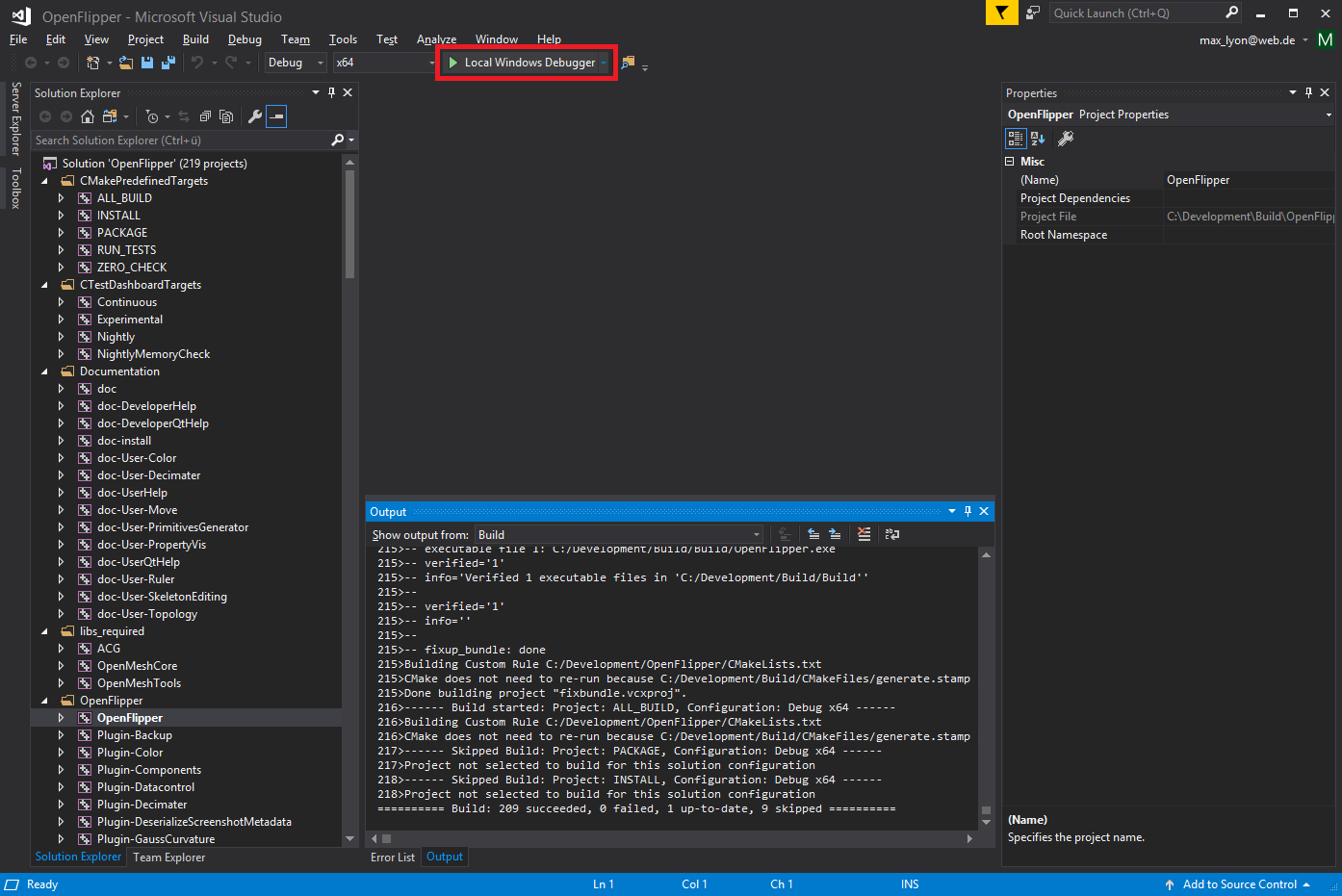
Task: Toggle Preview Selected Items in Solution Explorer
Action: (x=276, y=116)
